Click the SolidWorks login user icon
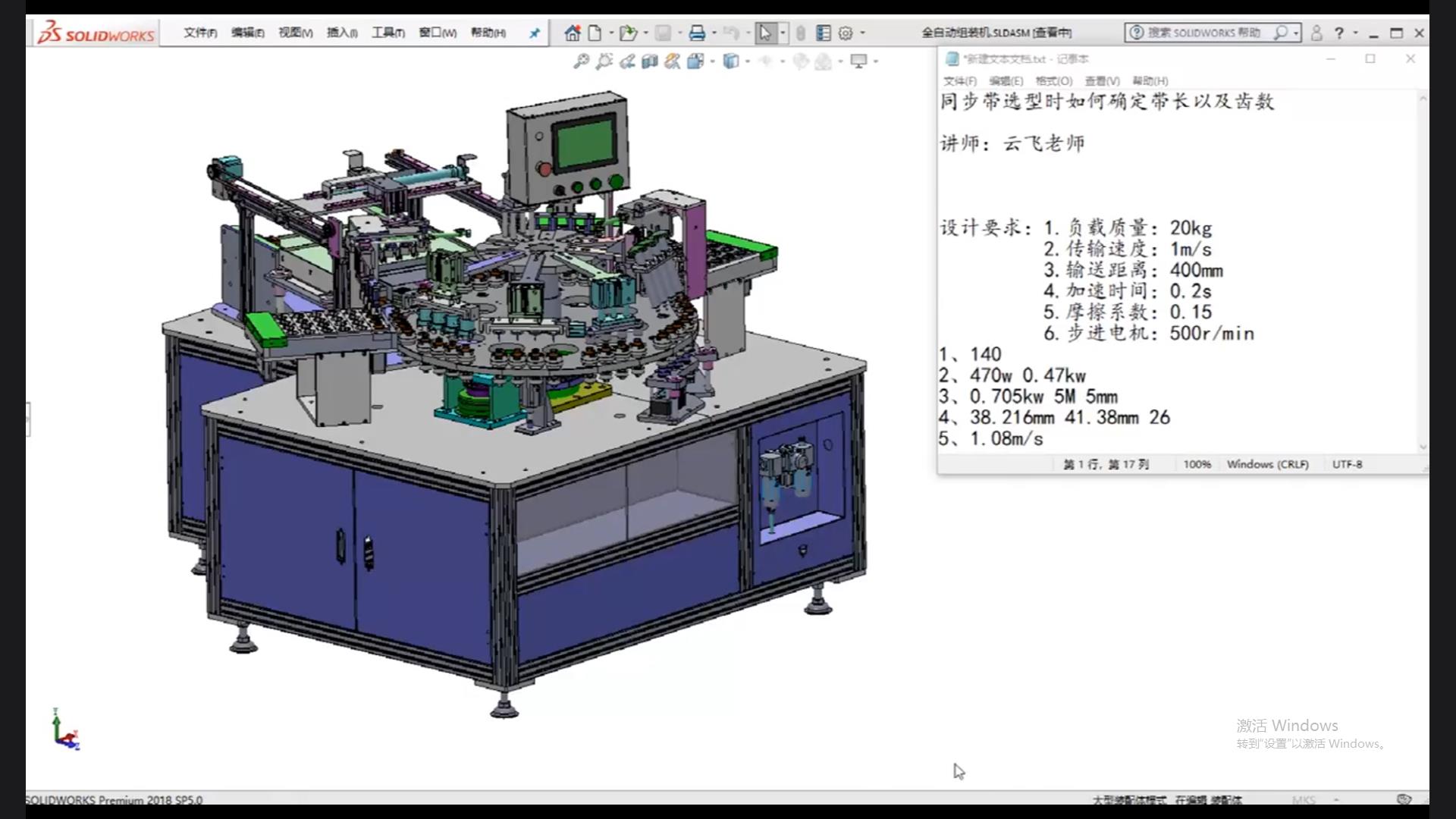 pyautogui.click(x=1316, y=33)
